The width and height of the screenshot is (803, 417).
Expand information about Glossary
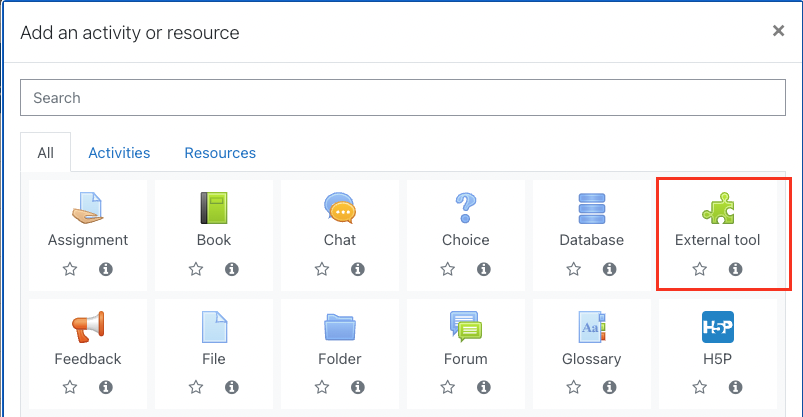610,387
